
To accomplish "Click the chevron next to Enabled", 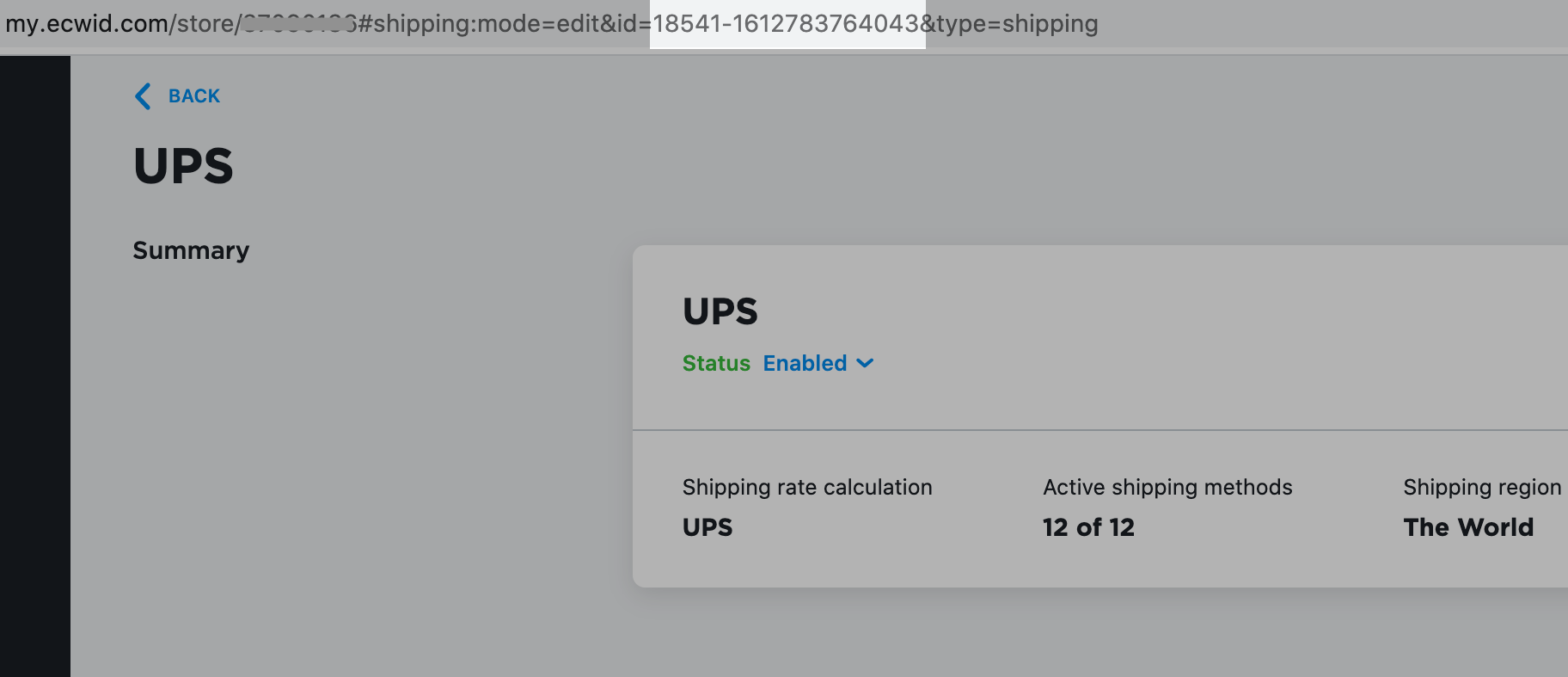I will [866, 364].
